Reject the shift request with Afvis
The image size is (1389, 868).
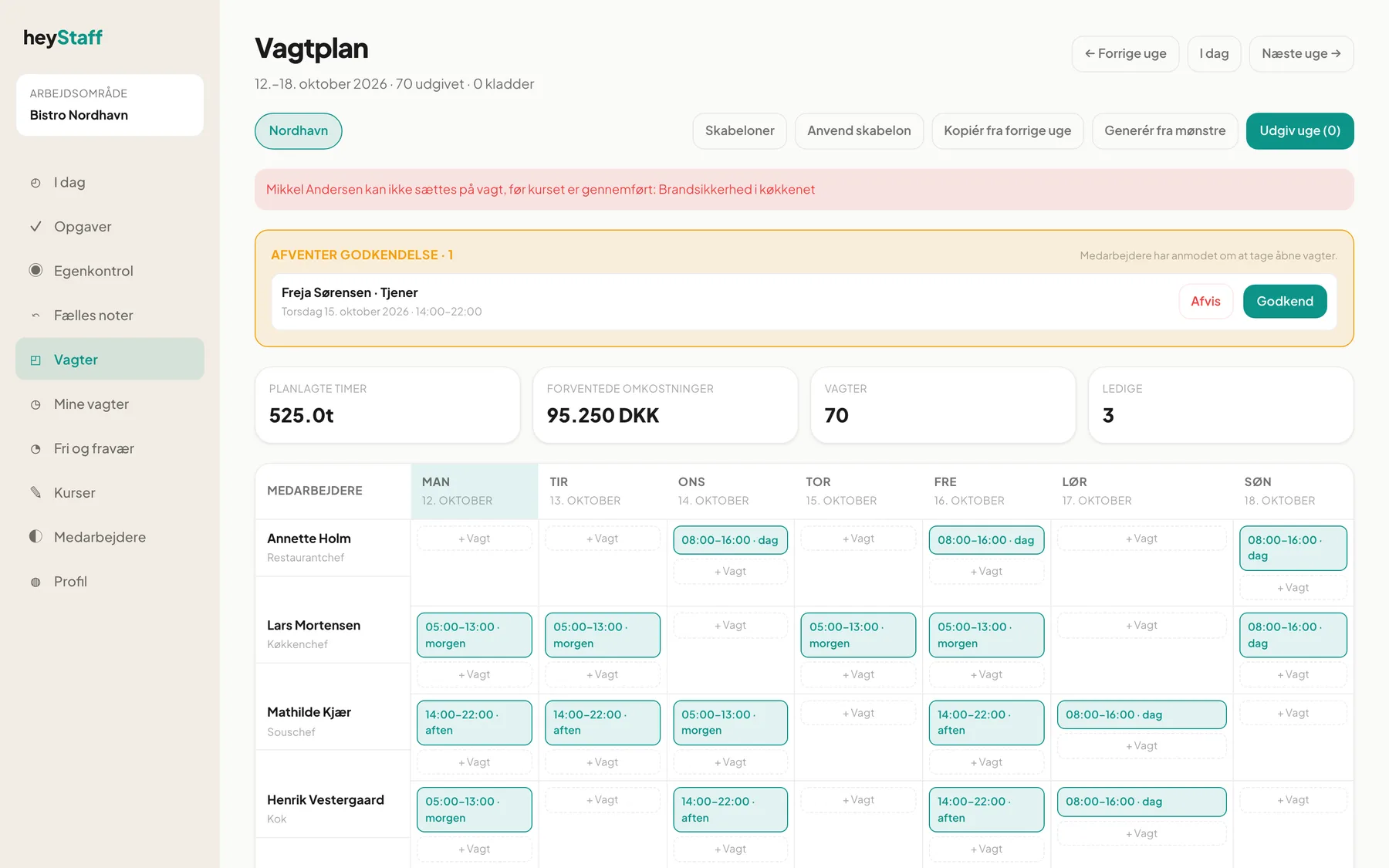click(x=1205, y=302)
